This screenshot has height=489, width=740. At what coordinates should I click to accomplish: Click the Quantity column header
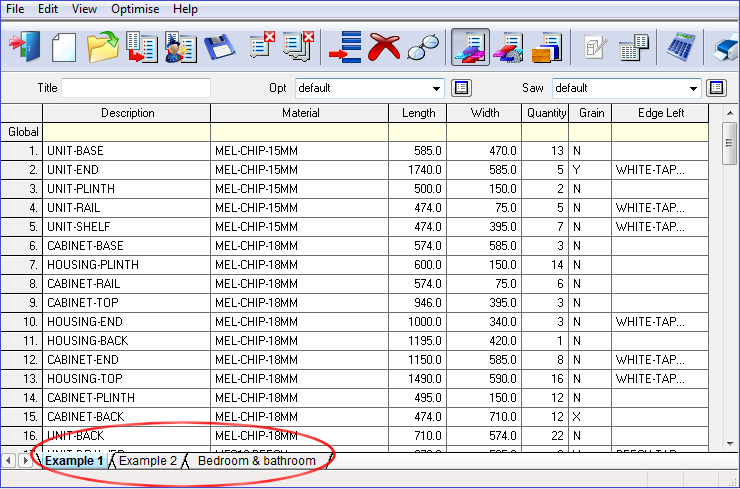(546, 113)
